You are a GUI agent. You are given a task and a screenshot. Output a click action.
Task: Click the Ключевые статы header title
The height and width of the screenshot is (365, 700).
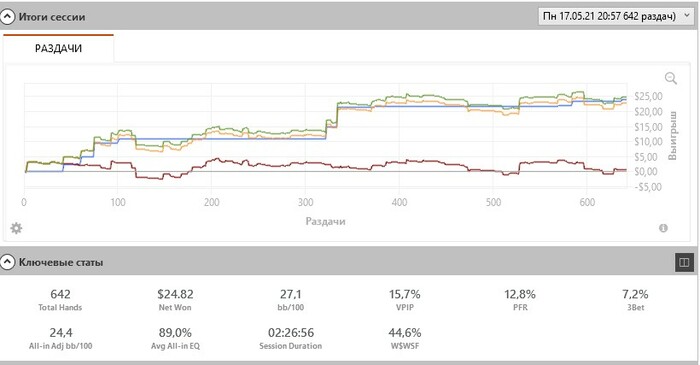click(61, 262)
